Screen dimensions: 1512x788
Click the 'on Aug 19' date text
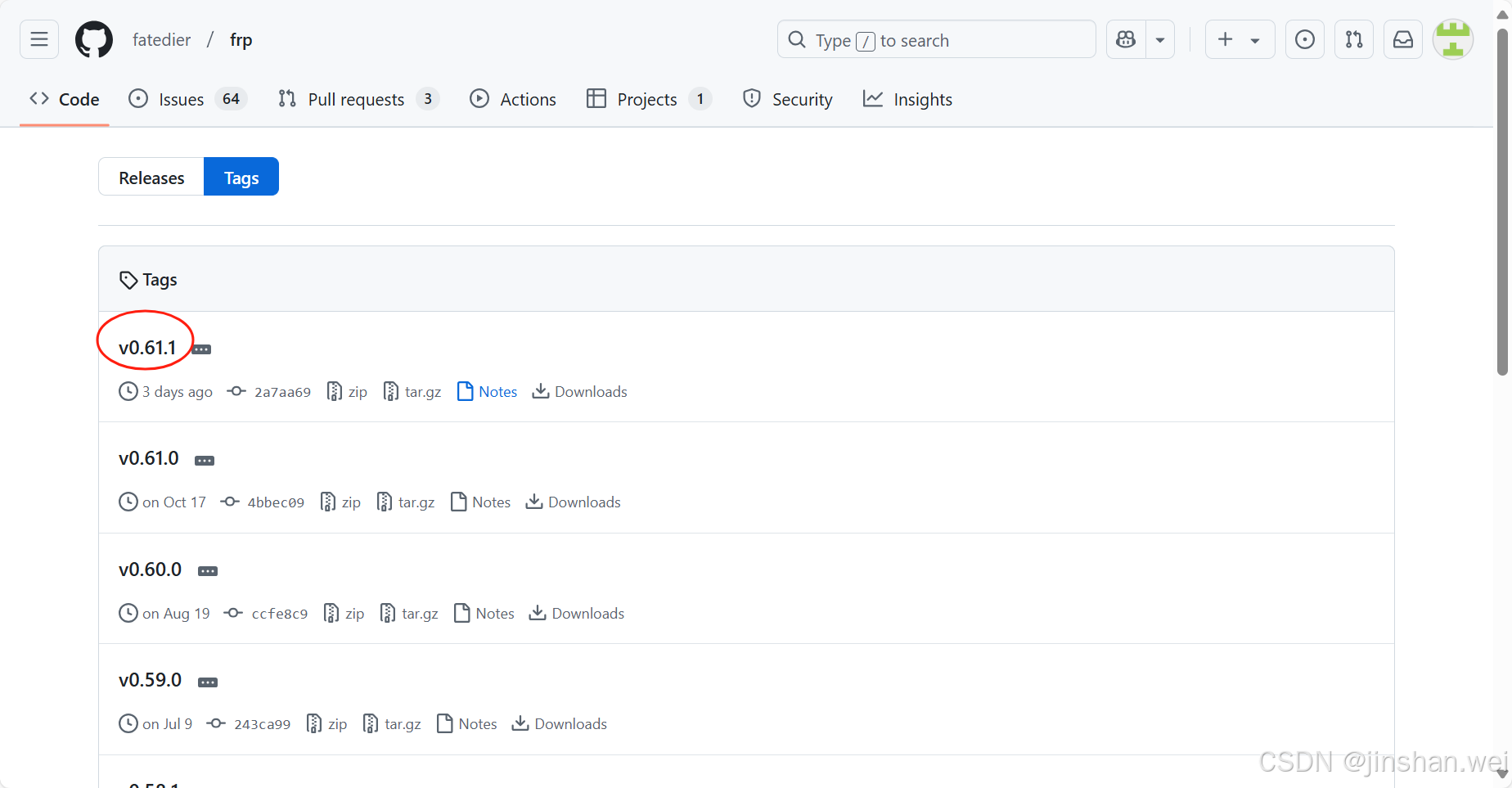coord(176,614)
